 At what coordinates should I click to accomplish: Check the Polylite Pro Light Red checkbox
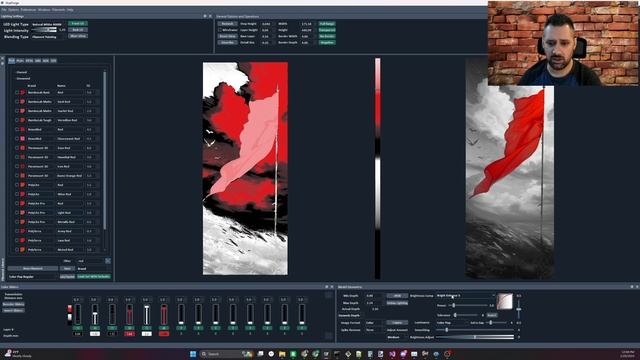[17, 213]
